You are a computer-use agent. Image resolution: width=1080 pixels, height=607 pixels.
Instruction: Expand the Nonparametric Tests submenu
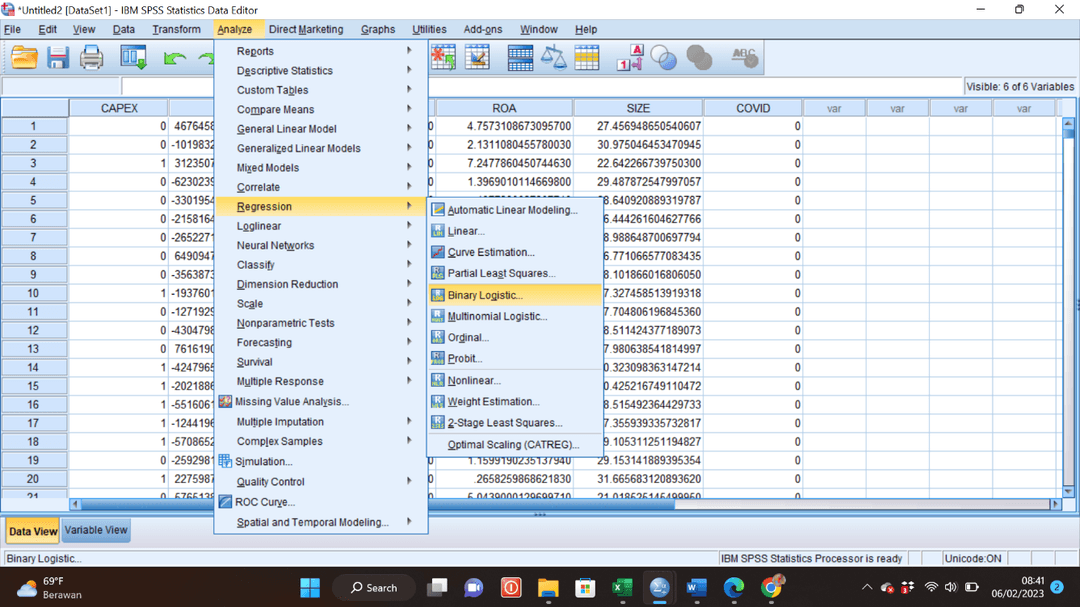[321, 323]
